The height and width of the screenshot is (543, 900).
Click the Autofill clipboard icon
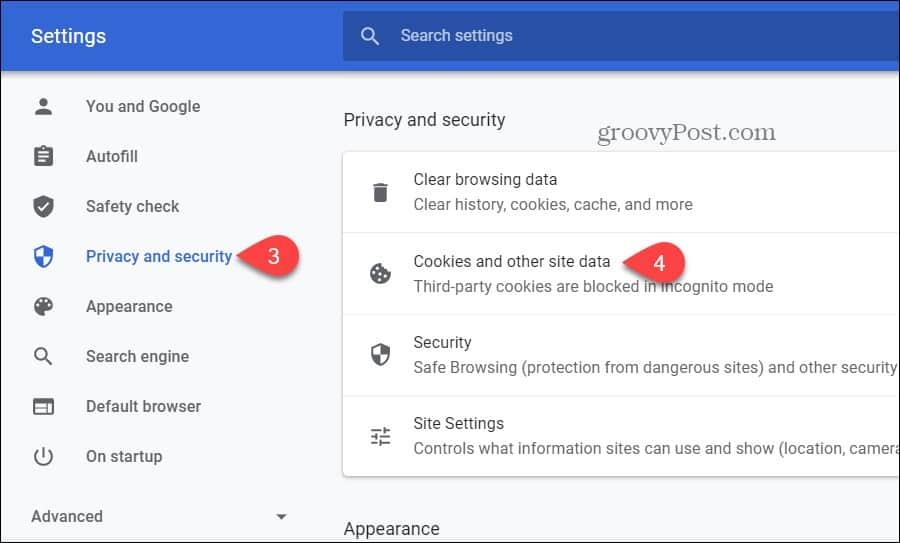point(43,156)
